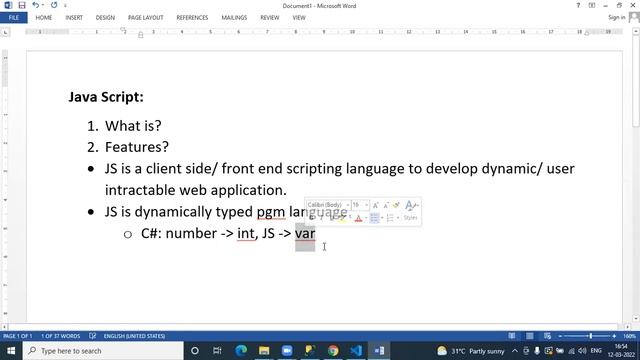Change language 'ENGLISH (UNITED STATES)'

[x=134, y=336]
